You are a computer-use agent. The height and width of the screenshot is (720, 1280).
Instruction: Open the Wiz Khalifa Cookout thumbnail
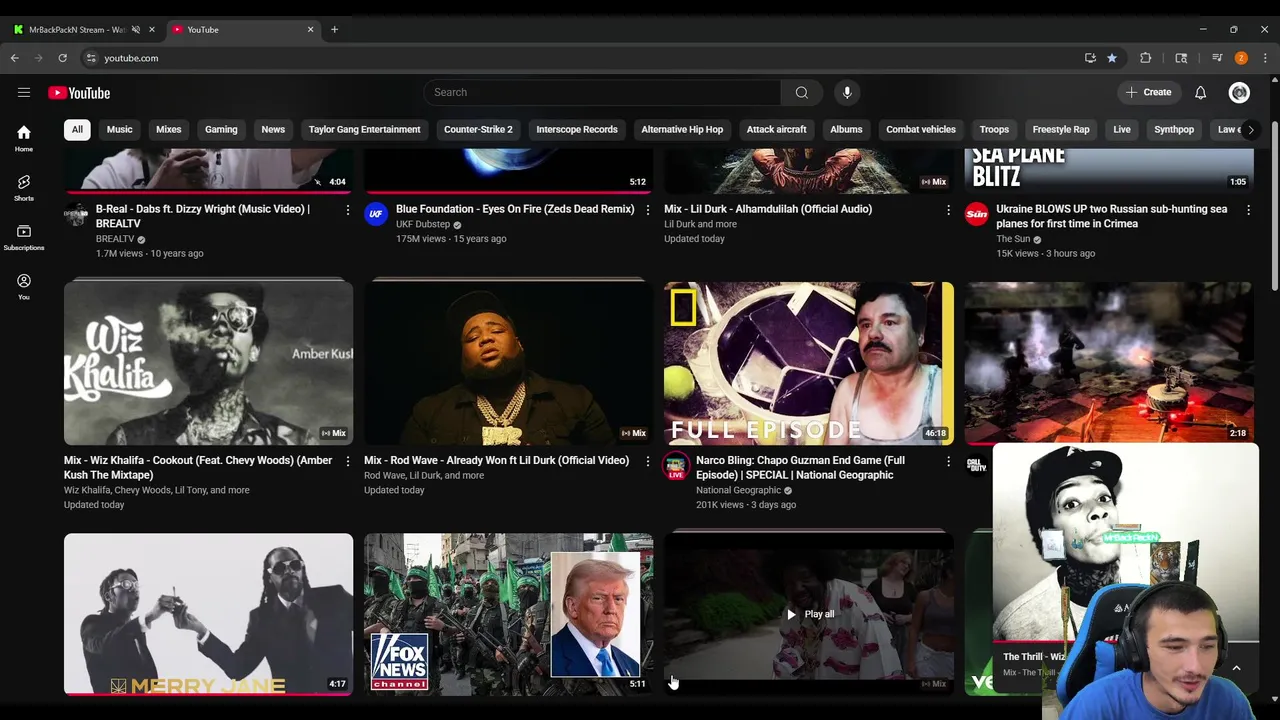tap(208, 363)
